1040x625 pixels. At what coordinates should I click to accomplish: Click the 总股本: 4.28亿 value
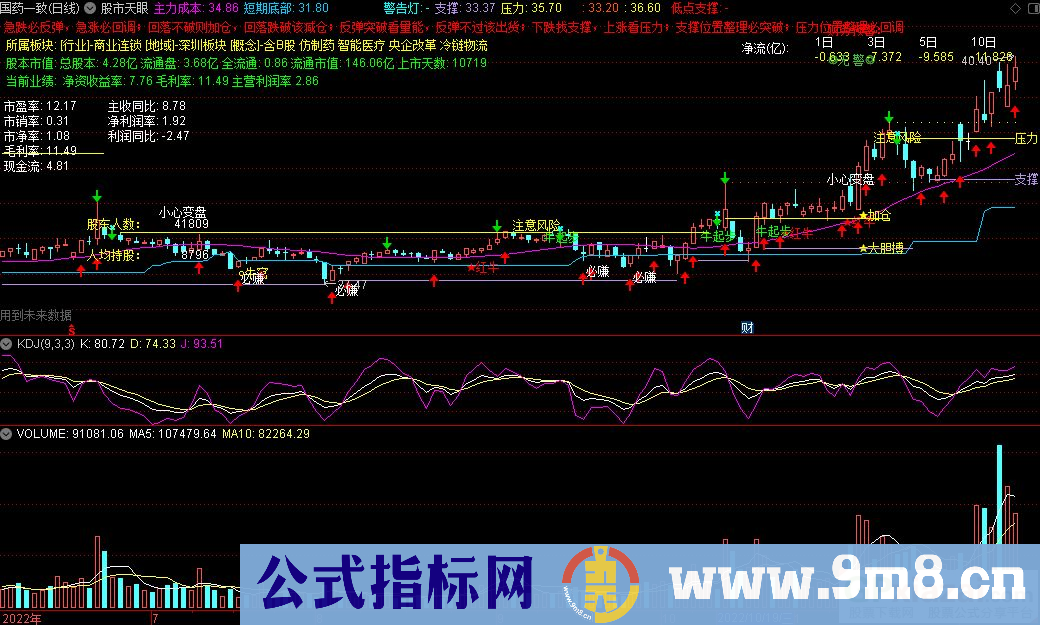(x=98, y=63)
